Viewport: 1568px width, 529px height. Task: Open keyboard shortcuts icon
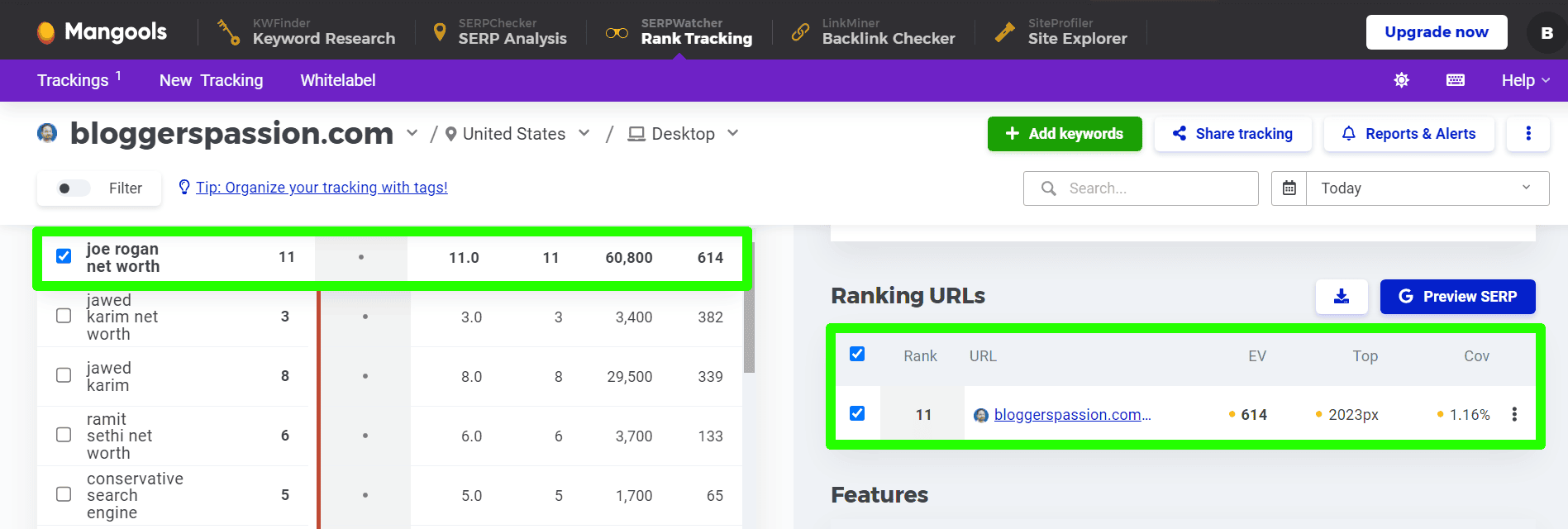[x=1455, y=80]
